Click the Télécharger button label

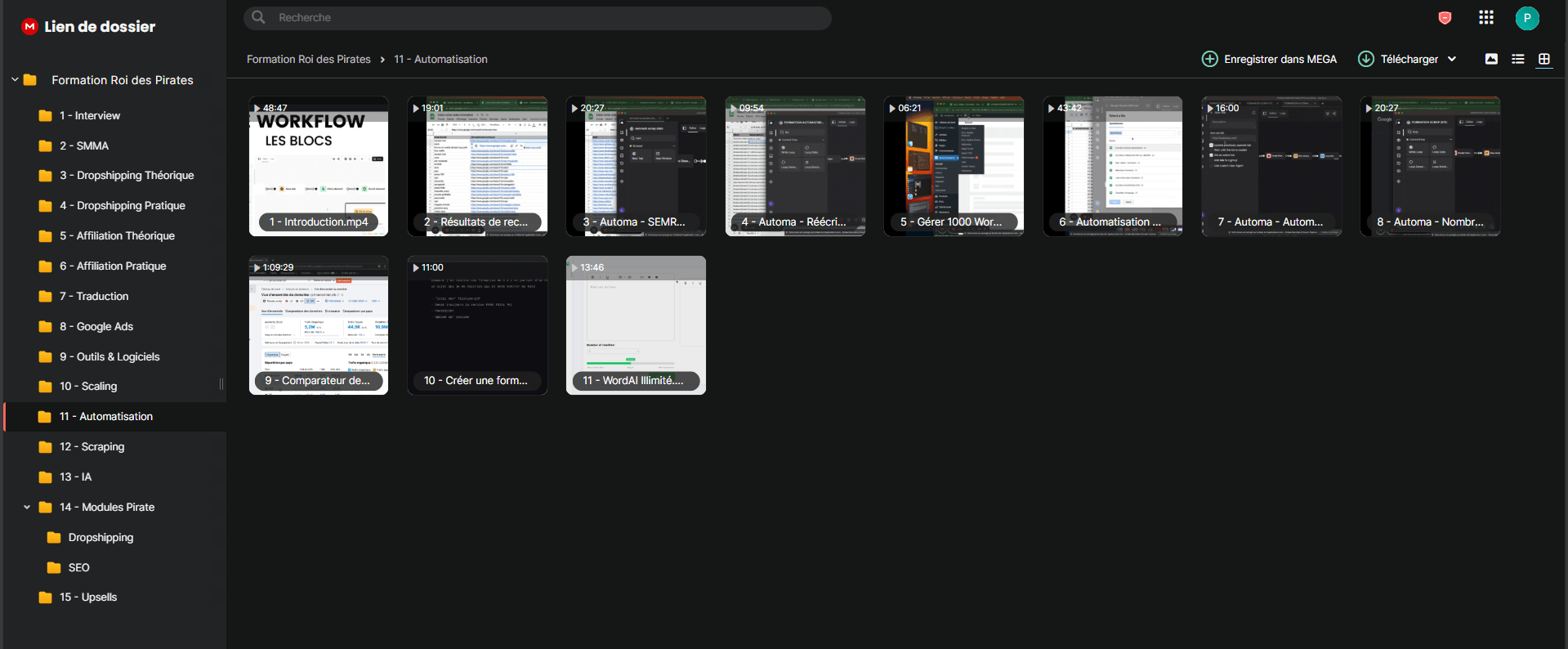tap(1409, 59)
